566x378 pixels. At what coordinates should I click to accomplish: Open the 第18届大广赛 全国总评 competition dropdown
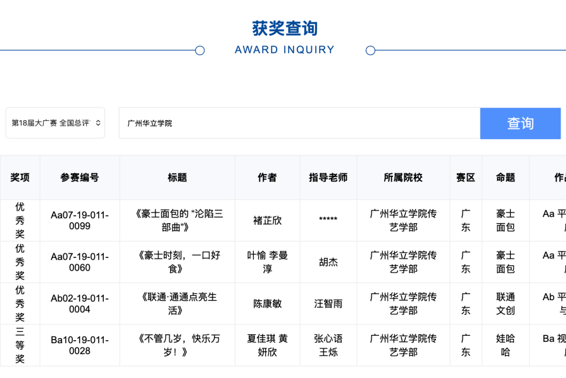tap(55, 123)
